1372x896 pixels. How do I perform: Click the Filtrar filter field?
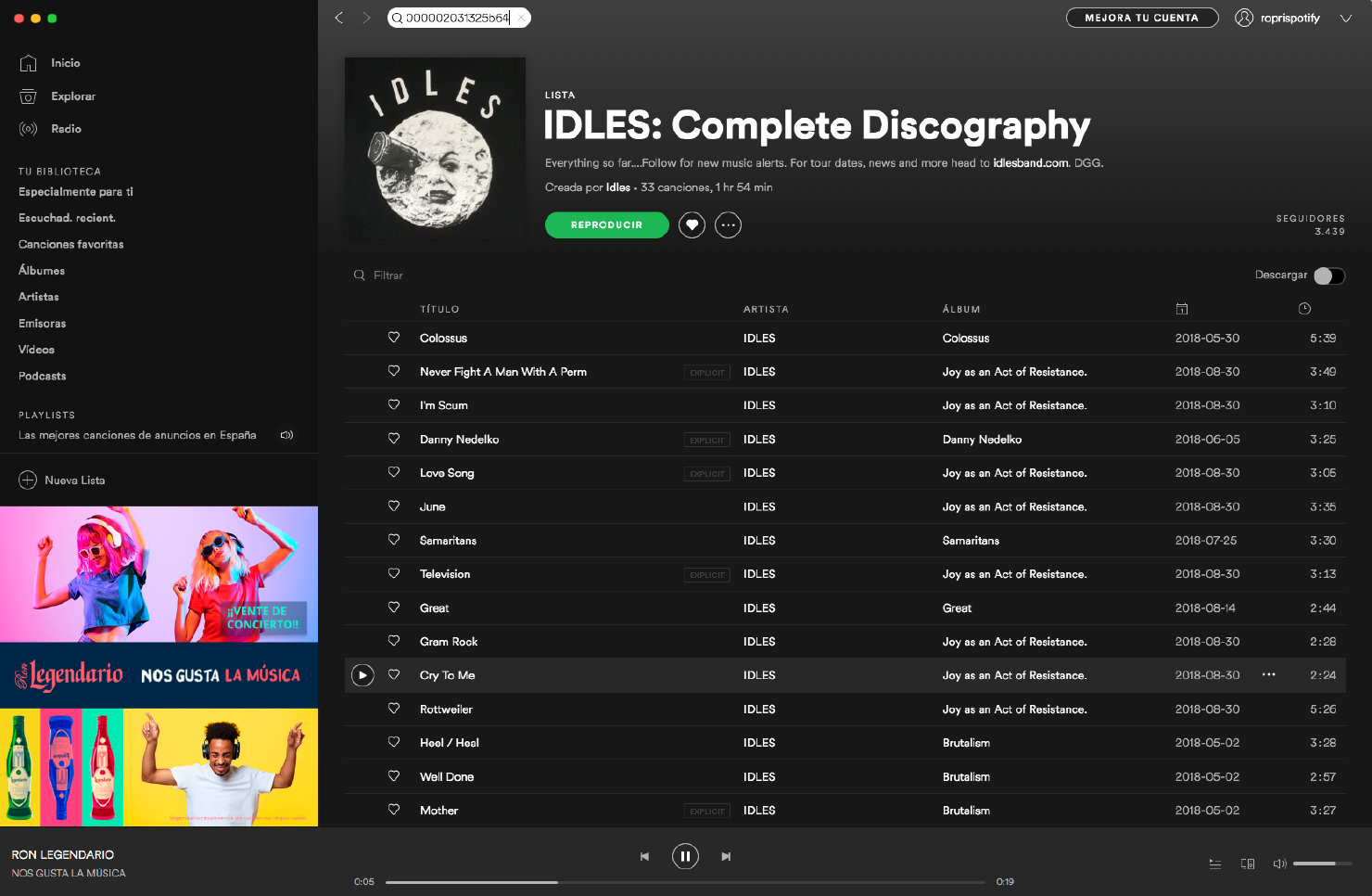tap(388, 275)
